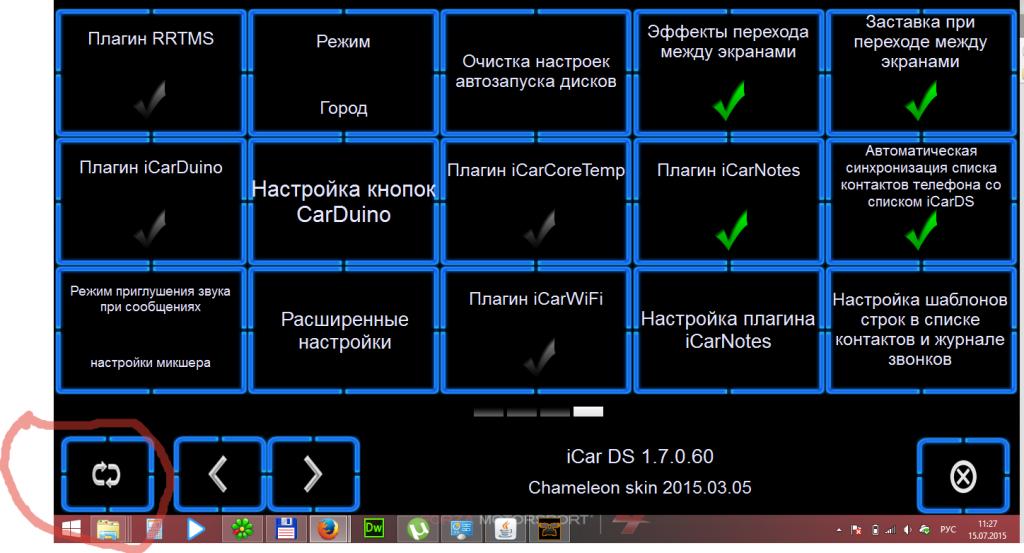The height and width of the screenshot is (553, 1024).
Task: Click Очистка настроек автозапуска дисков
Action: (536, 74)
